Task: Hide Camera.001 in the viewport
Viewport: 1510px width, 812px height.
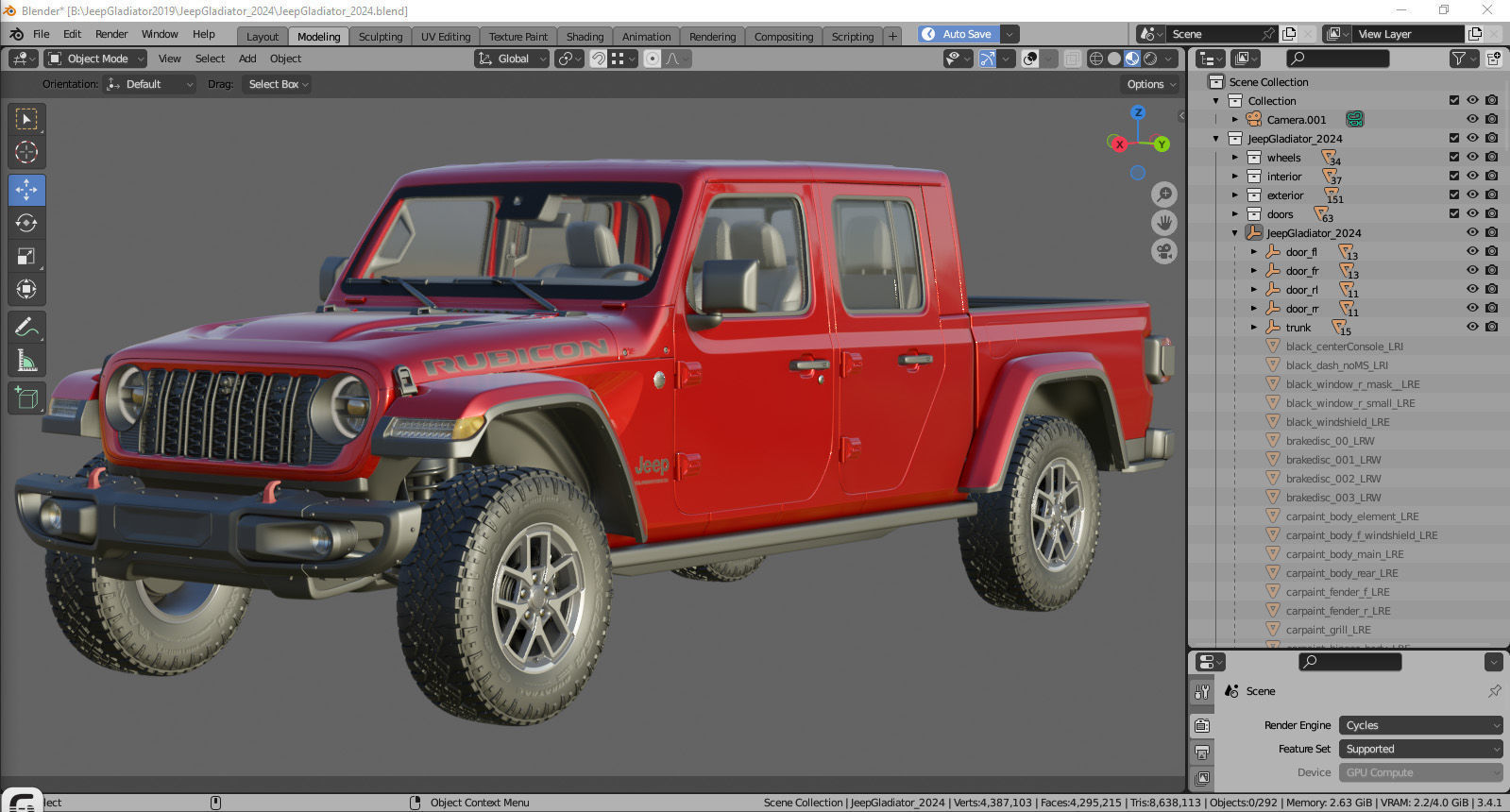Action: (x=1472, y=119)
